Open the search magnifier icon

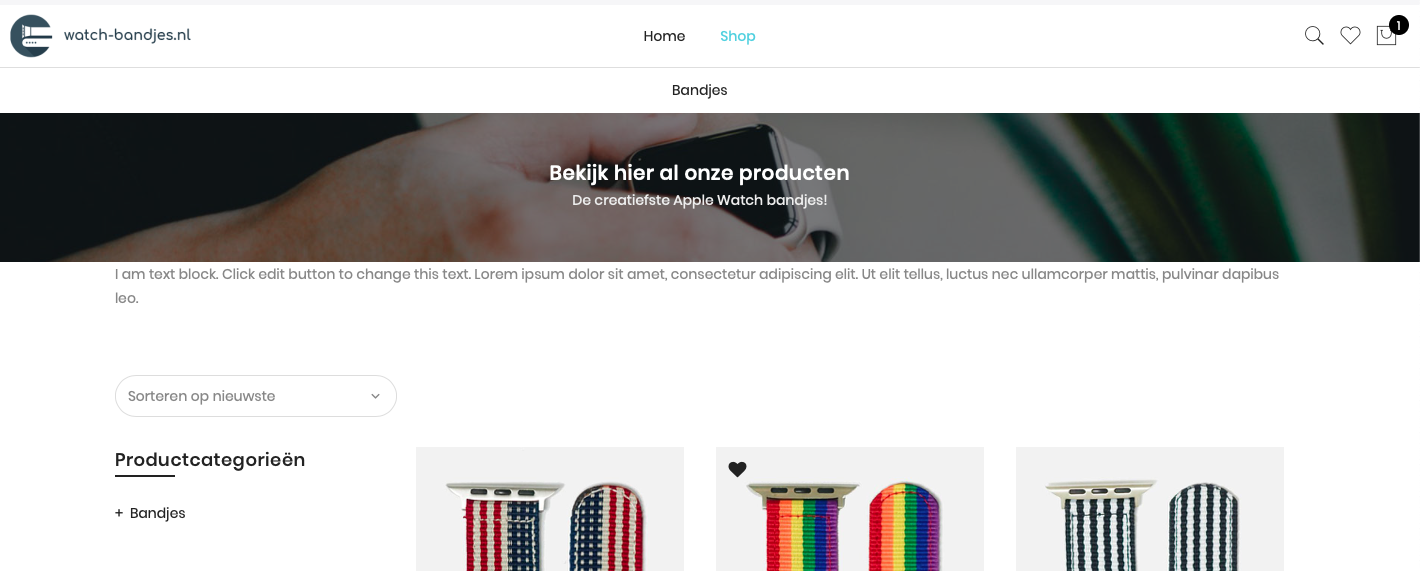tap(1314, 36)
